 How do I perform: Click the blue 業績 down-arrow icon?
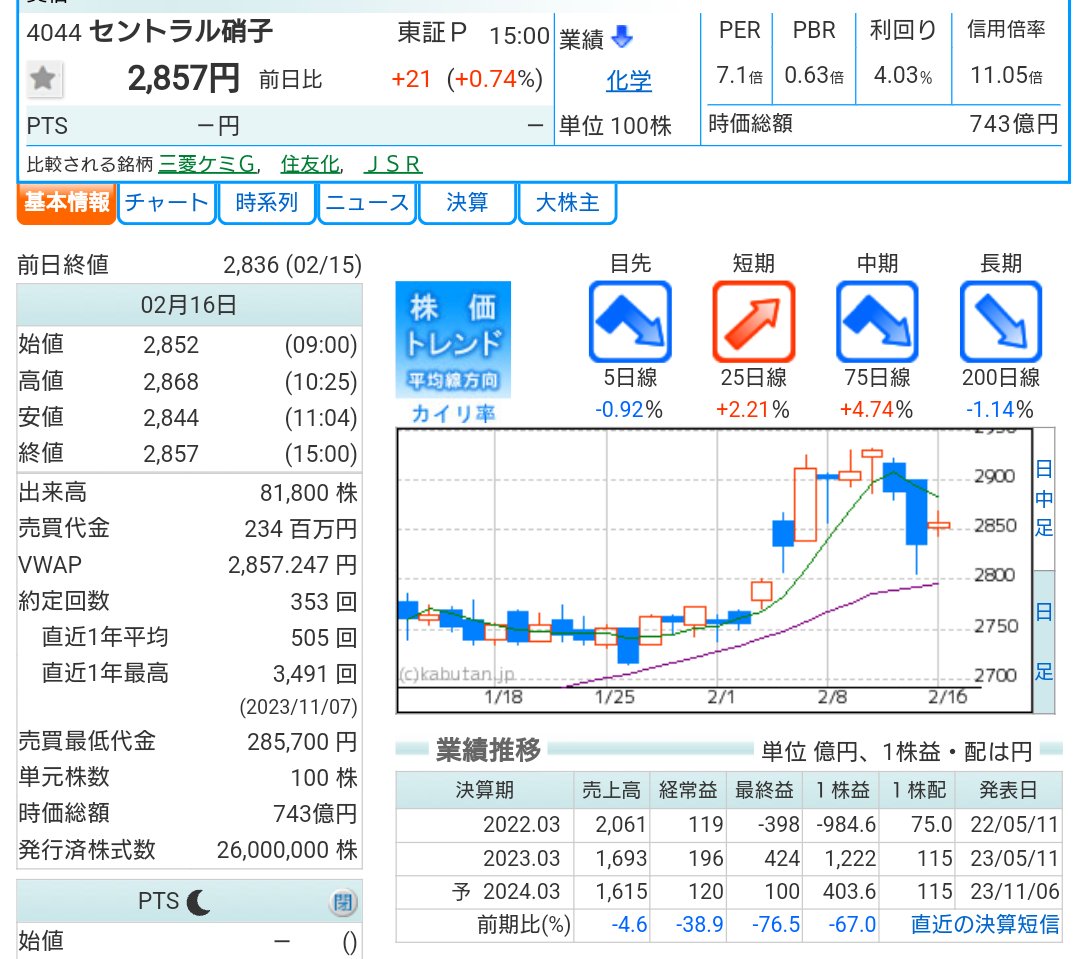(622, 37)
